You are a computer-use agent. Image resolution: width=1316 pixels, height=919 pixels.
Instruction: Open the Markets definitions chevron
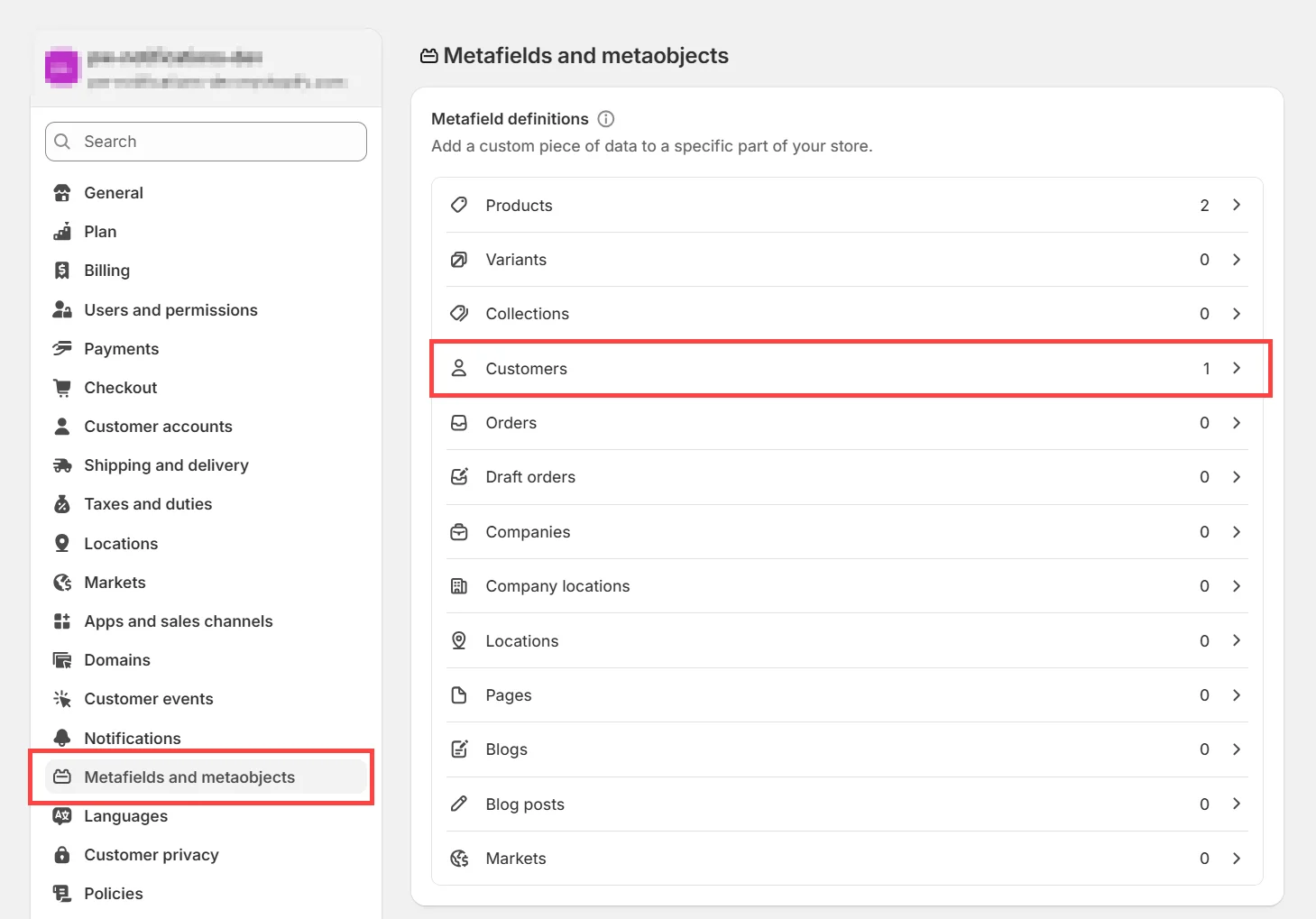tap(1237, 859)
